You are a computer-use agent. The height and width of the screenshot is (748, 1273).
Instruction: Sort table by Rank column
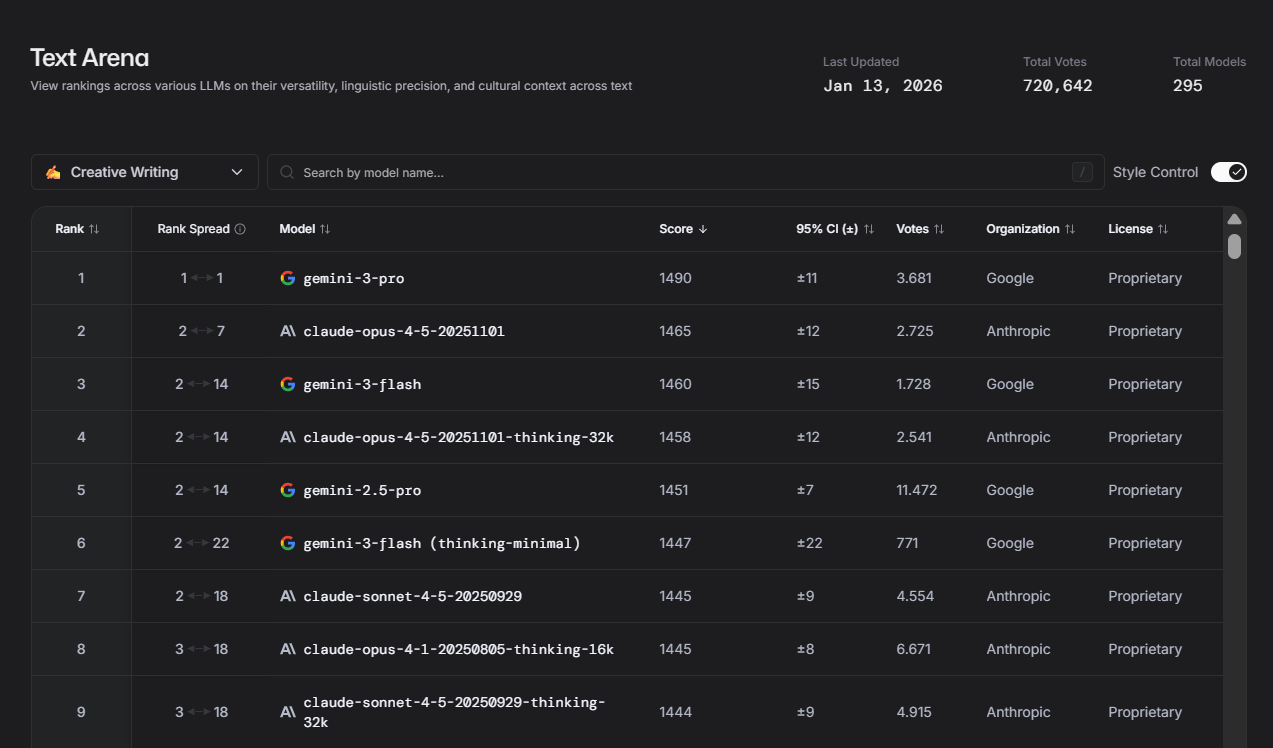(94, 229)
